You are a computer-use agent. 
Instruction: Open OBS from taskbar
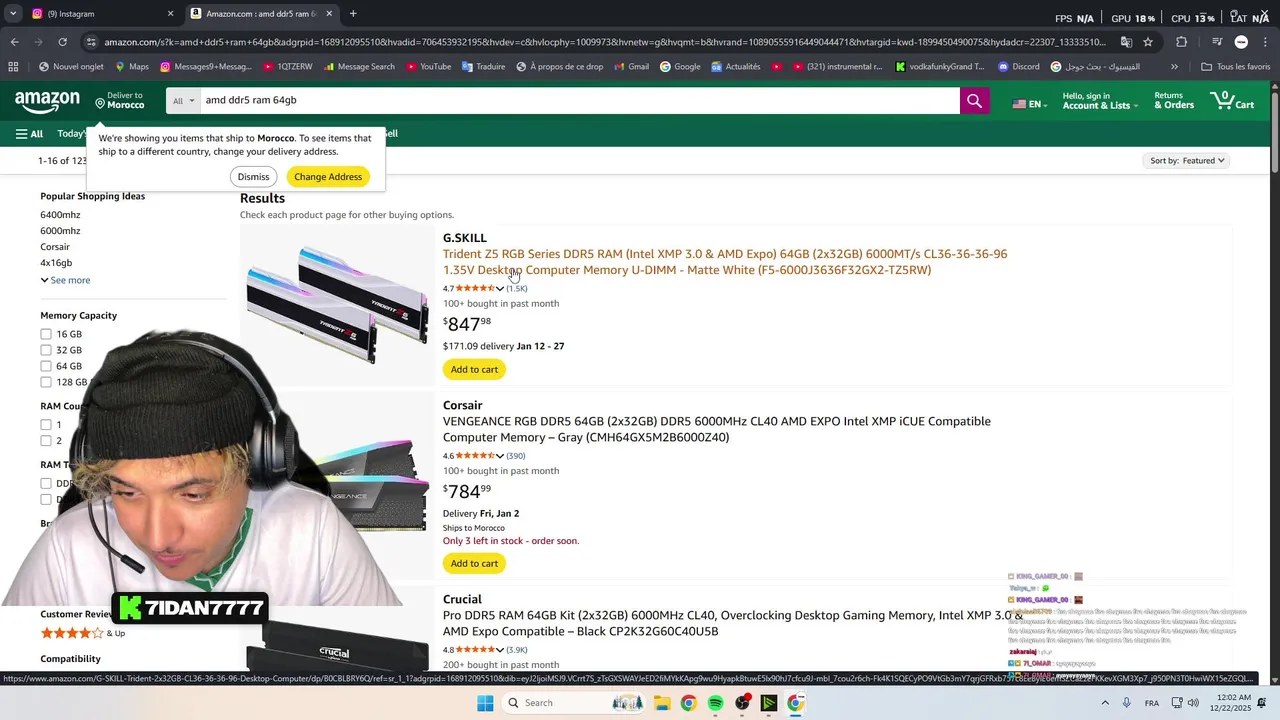(x=742, y=703)
